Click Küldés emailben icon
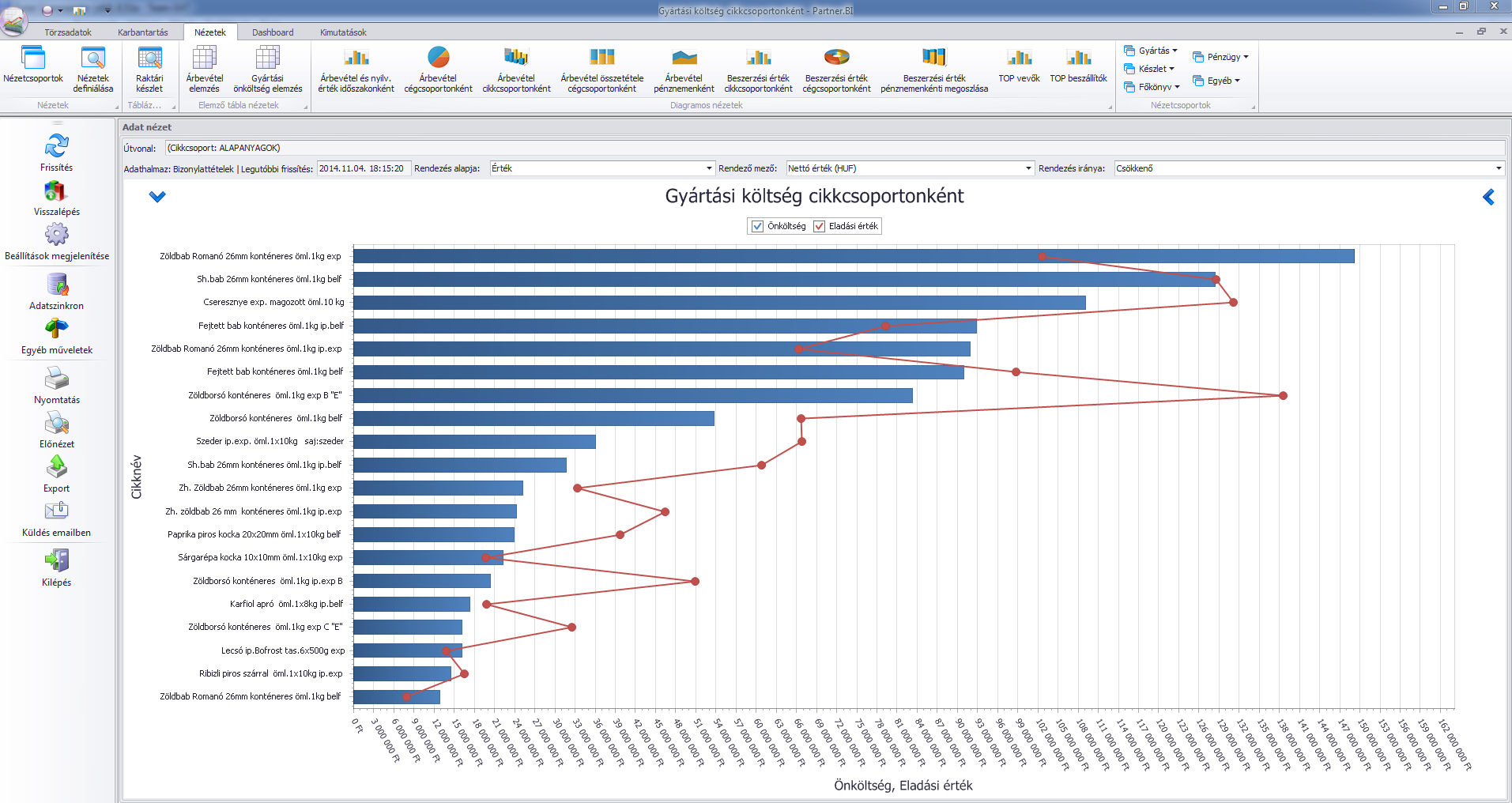Viewport: 1512px width, 803px height. [56, 511]
